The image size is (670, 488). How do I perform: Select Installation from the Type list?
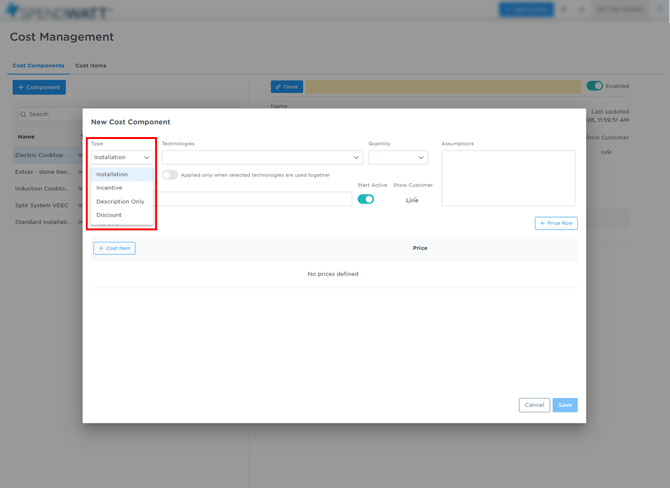112,174
